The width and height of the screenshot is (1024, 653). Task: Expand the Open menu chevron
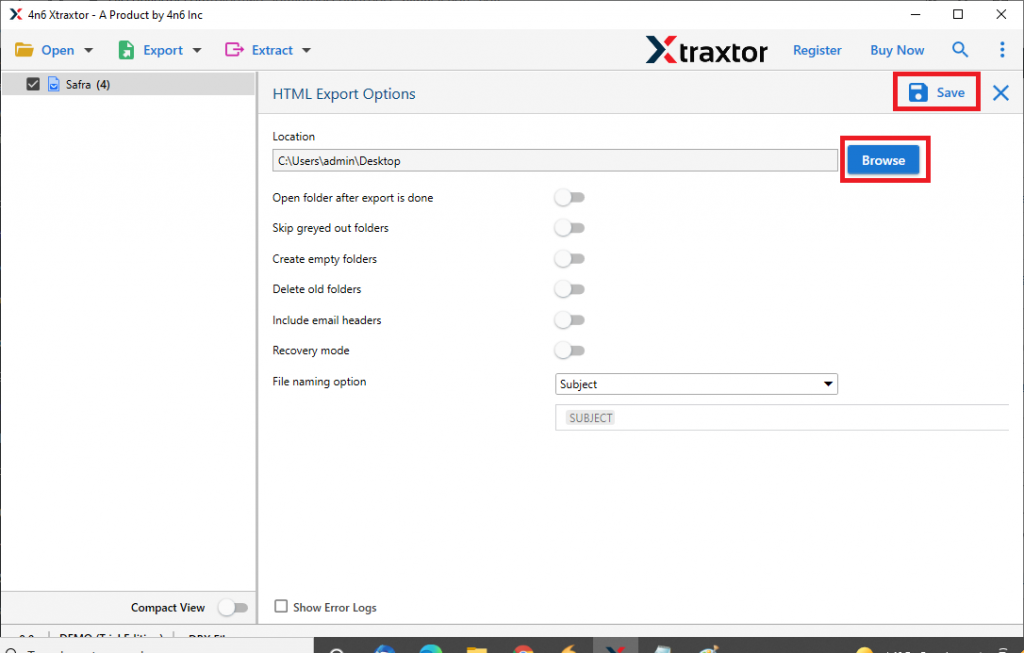[x=88, y=49]
